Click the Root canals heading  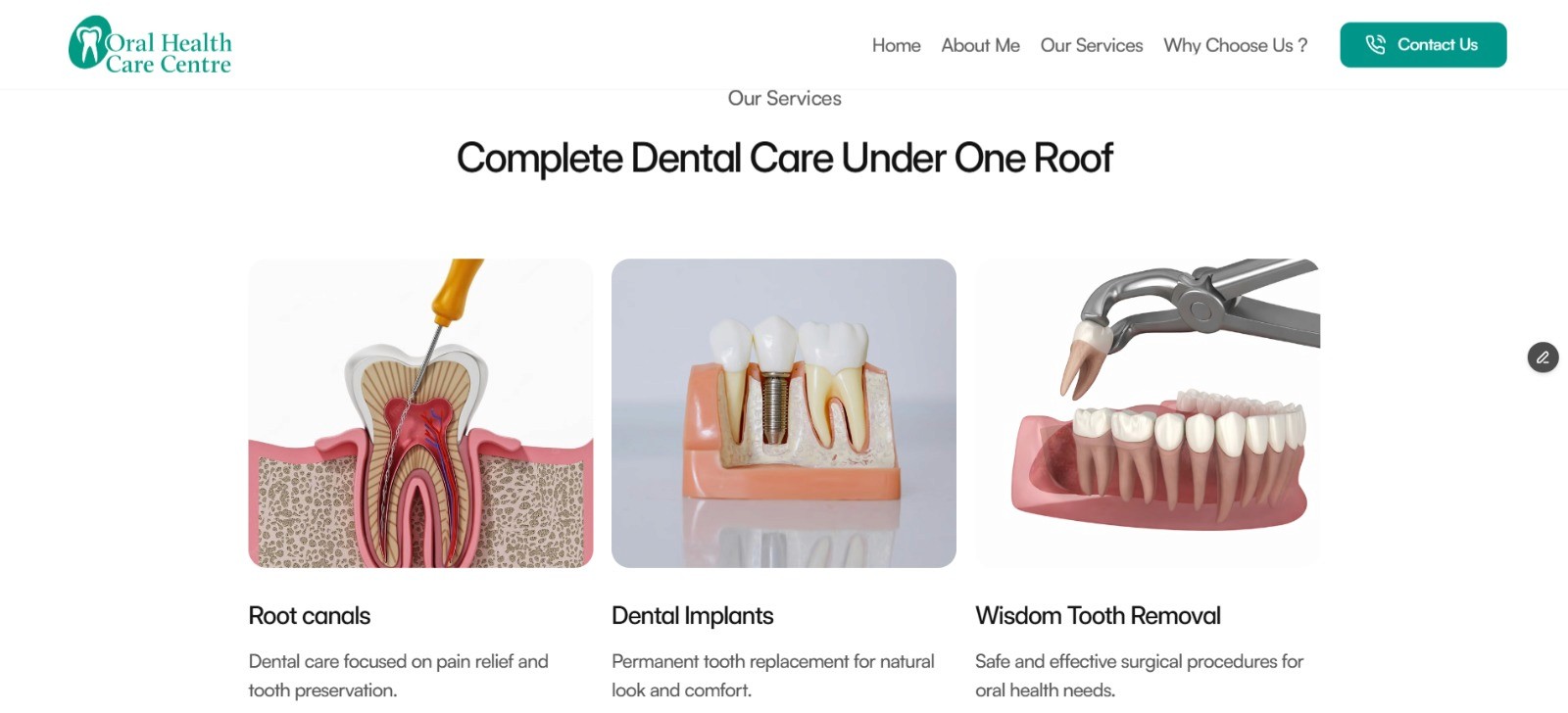(309, 616)
